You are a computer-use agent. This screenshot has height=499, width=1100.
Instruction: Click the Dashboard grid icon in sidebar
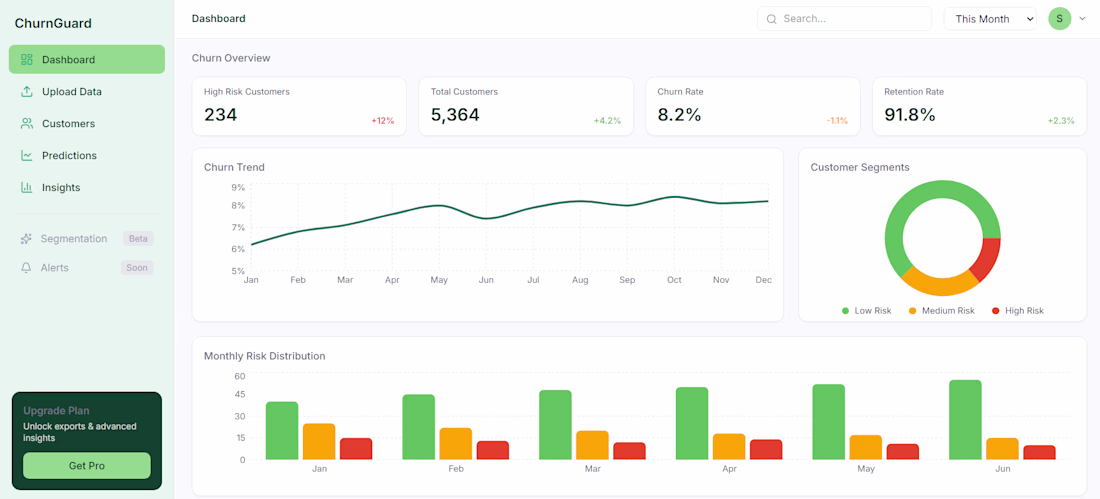(27, 60)
